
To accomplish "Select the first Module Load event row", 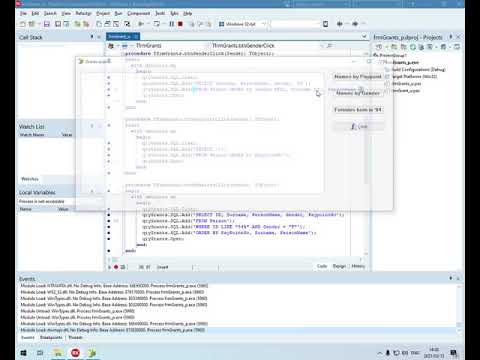I will [x=238, y=286].
